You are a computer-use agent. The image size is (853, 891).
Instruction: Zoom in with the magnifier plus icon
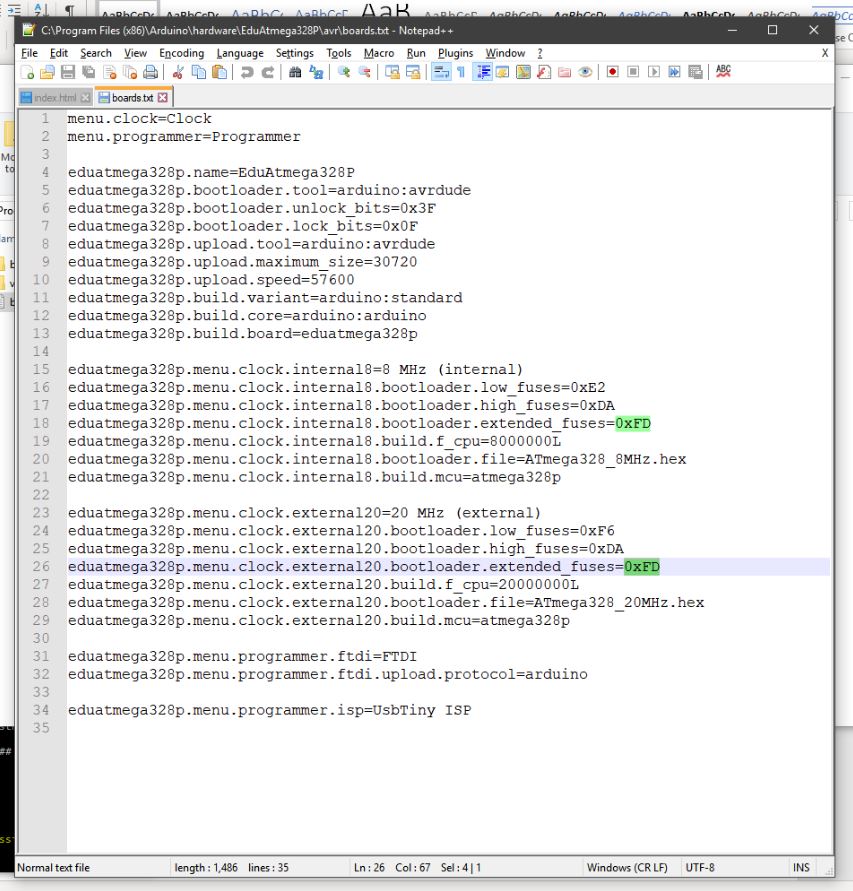pos(343,72)
